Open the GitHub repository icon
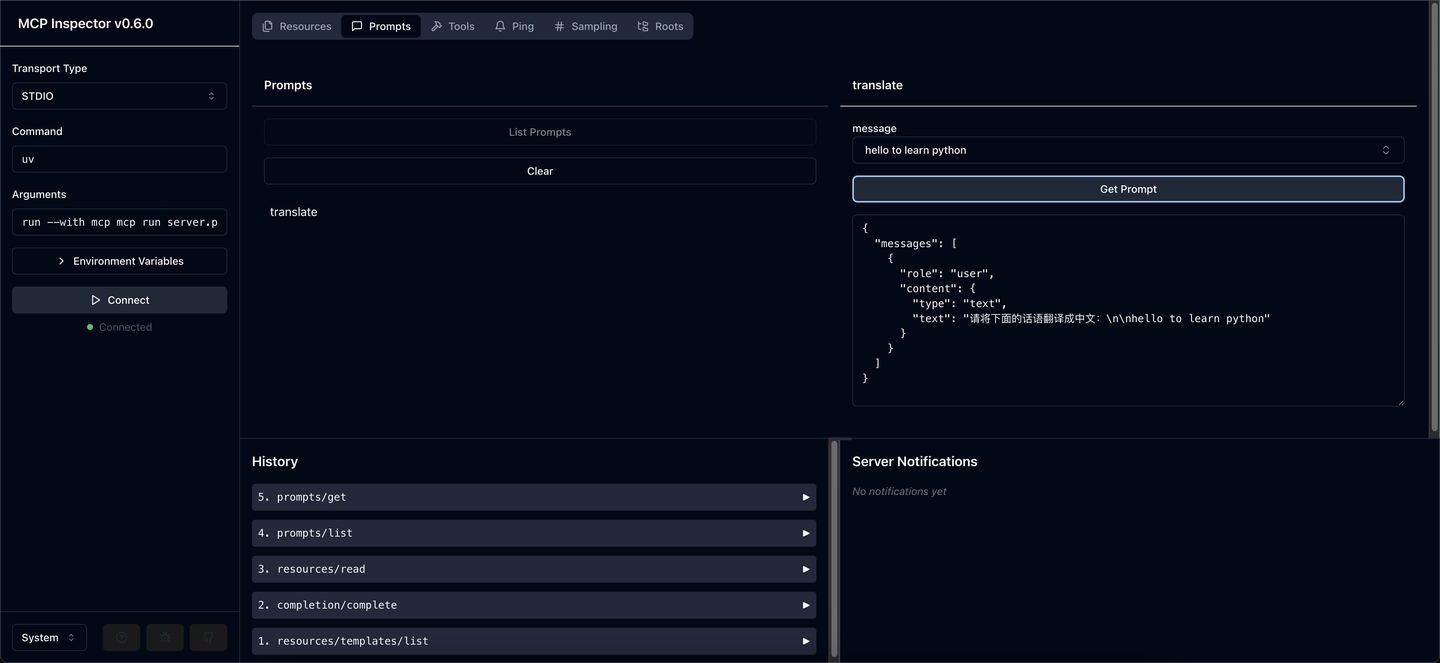 pyautogui.click(x=209, y=638)
